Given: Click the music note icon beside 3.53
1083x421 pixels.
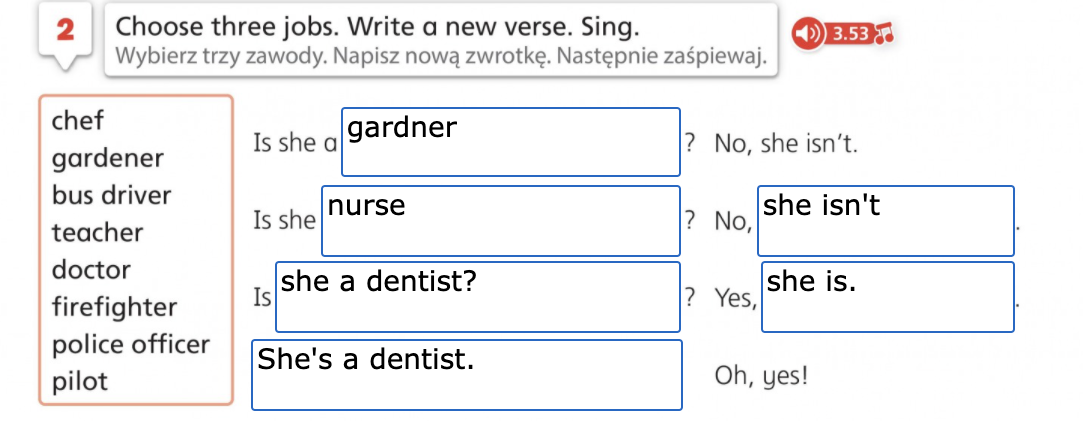Looking at the screenshot, I should 881,33.
